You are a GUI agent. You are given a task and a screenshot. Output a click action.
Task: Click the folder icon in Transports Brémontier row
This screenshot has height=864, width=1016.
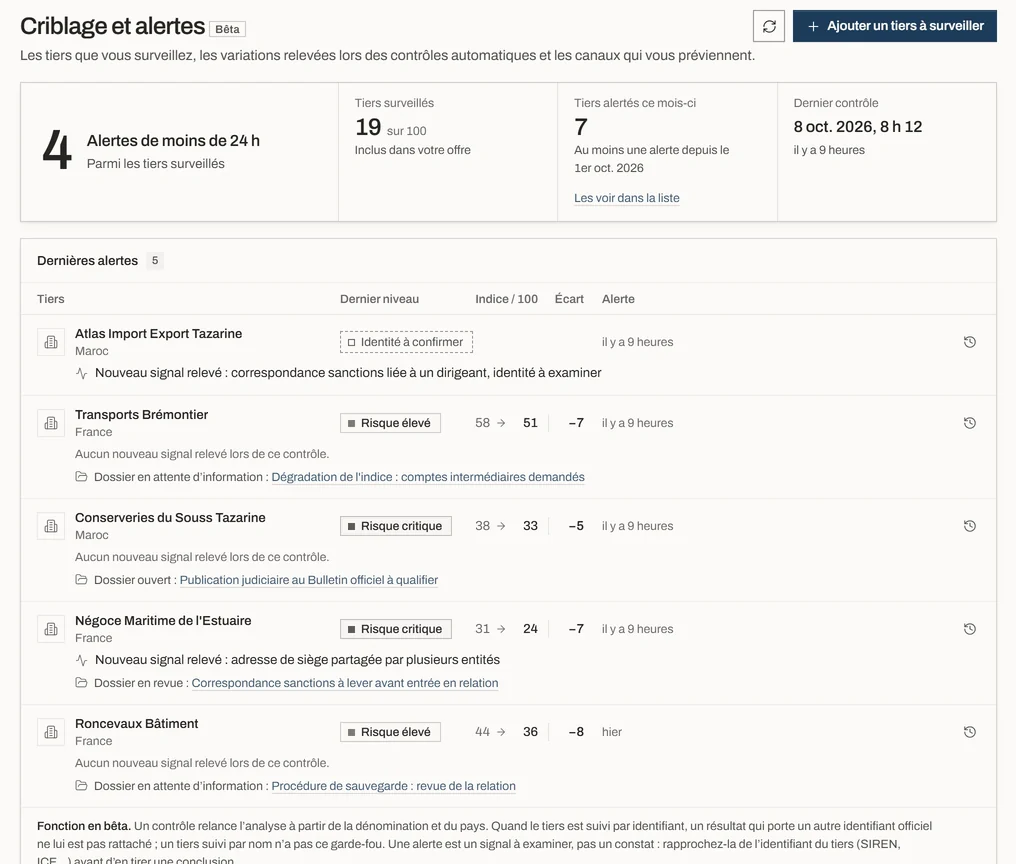81,477
